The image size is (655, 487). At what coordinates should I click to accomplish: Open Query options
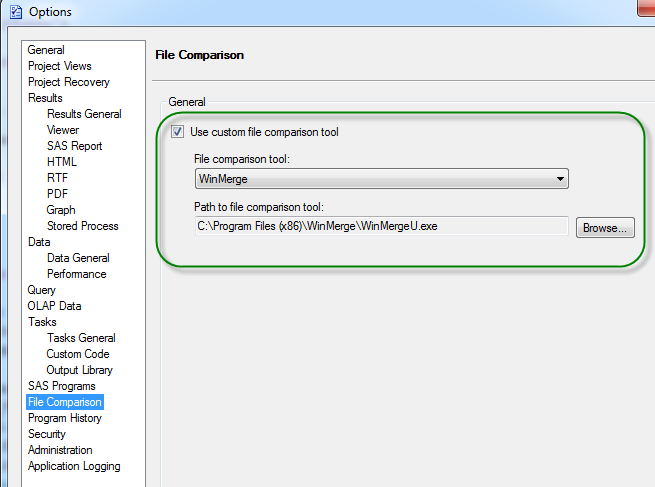pos(41,290)
